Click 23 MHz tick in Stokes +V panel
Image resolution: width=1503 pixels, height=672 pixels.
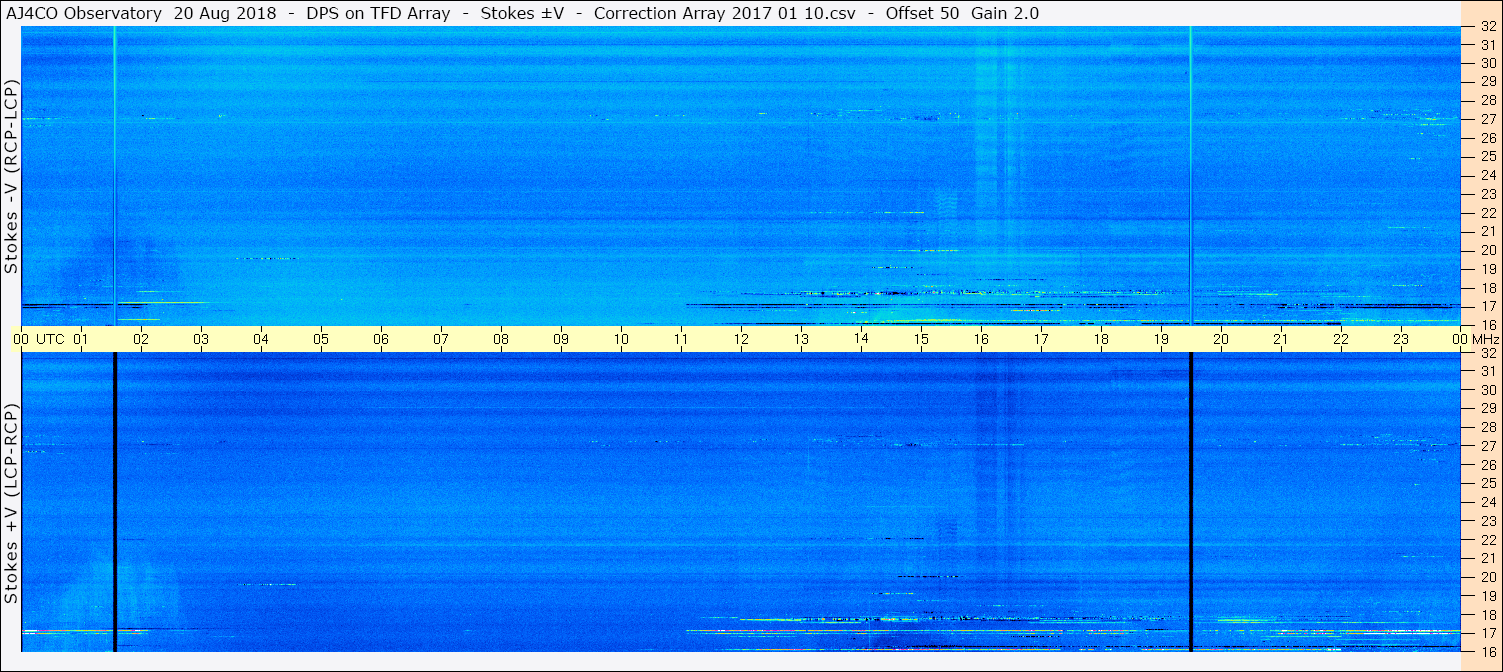tap(1488, 521)
